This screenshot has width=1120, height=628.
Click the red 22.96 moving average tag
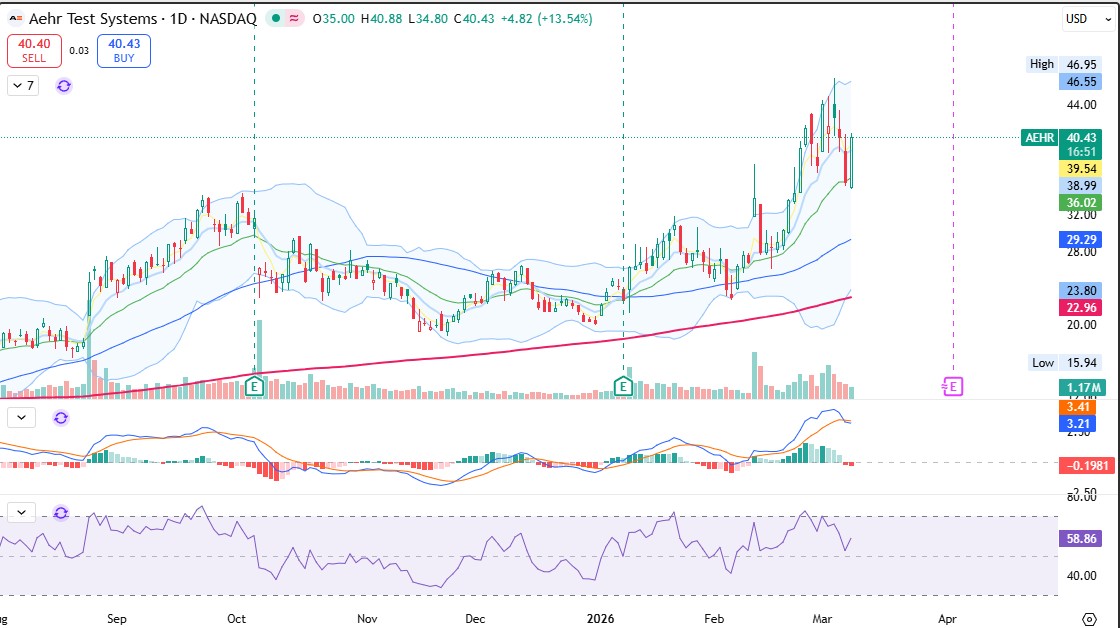1081,308
